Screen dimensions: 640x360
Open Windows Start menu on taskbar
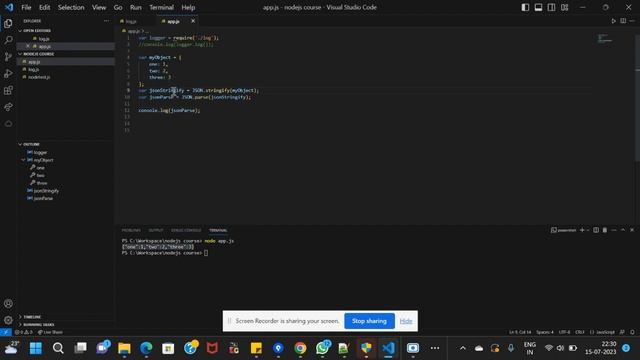click(x=36, y=348)
